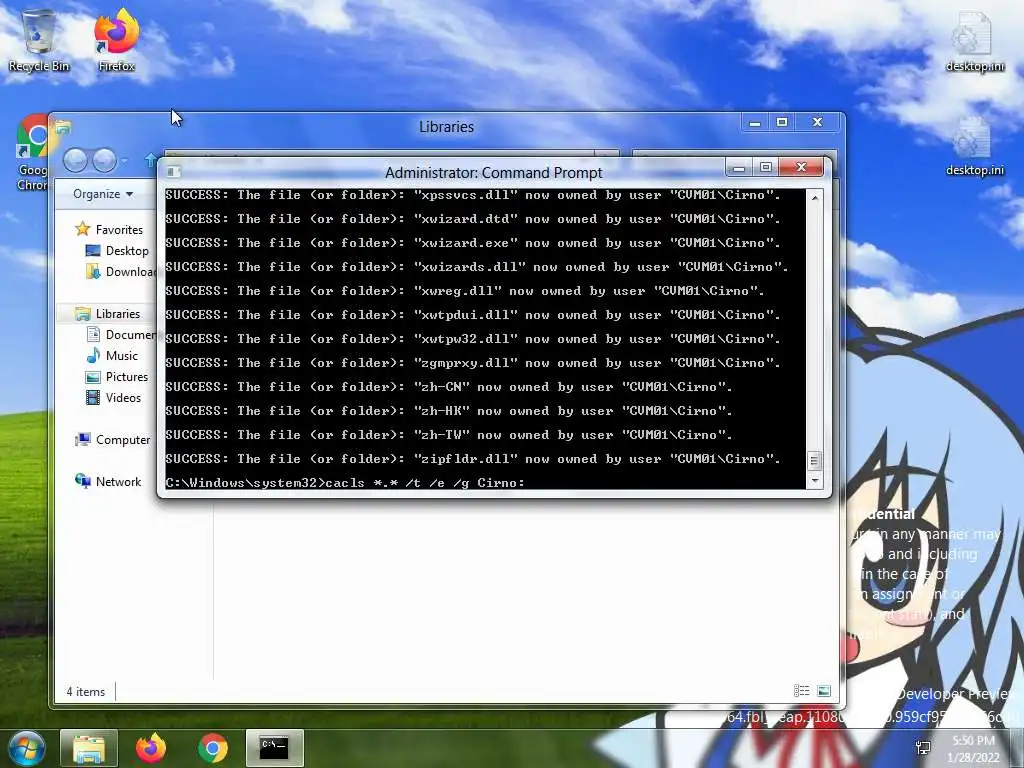
Task: Select Desktop under Favorites
Action: 118,251
